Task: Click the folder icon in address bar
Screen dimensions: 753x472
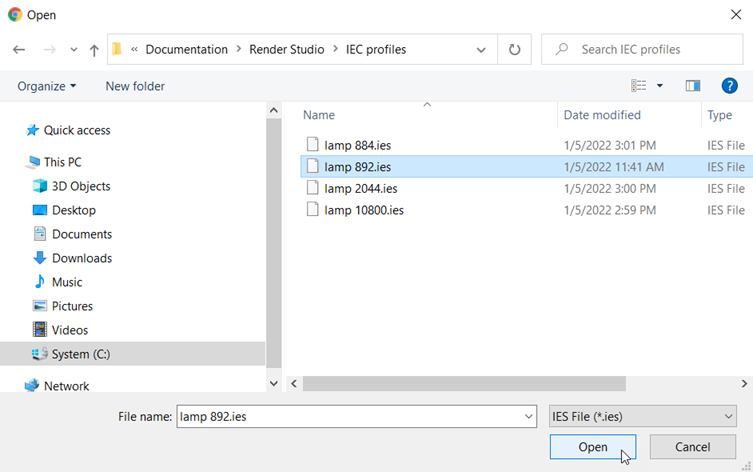Action: coord(117,49)
